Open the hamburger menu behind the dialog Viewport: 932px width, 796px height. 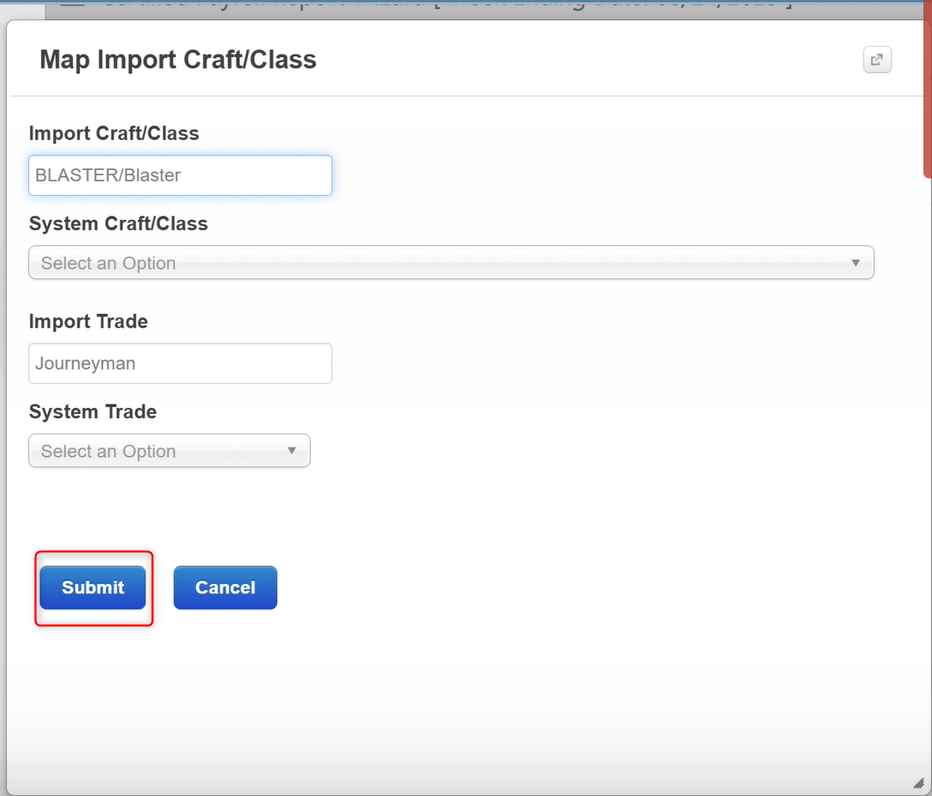click(x=71, y=5)
